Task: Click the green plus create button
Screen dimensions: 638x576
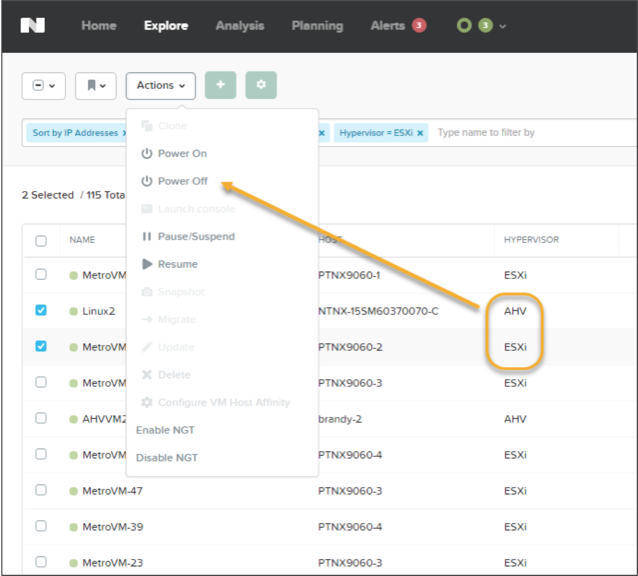Action: tap(221, 85)
